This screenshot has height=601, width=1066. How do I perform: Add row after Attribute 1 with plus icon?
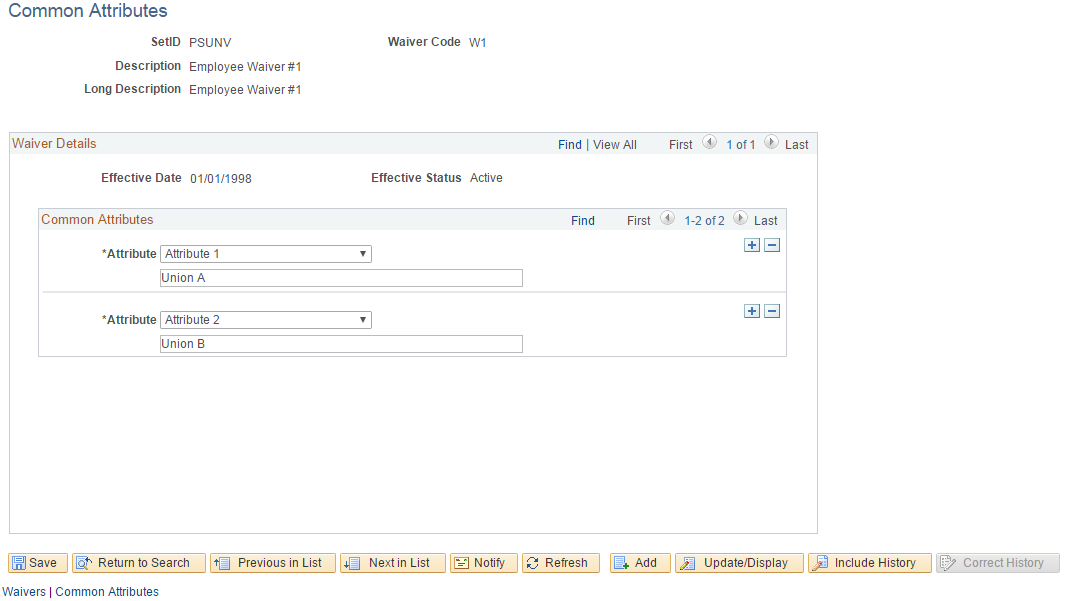coord(751,245)
